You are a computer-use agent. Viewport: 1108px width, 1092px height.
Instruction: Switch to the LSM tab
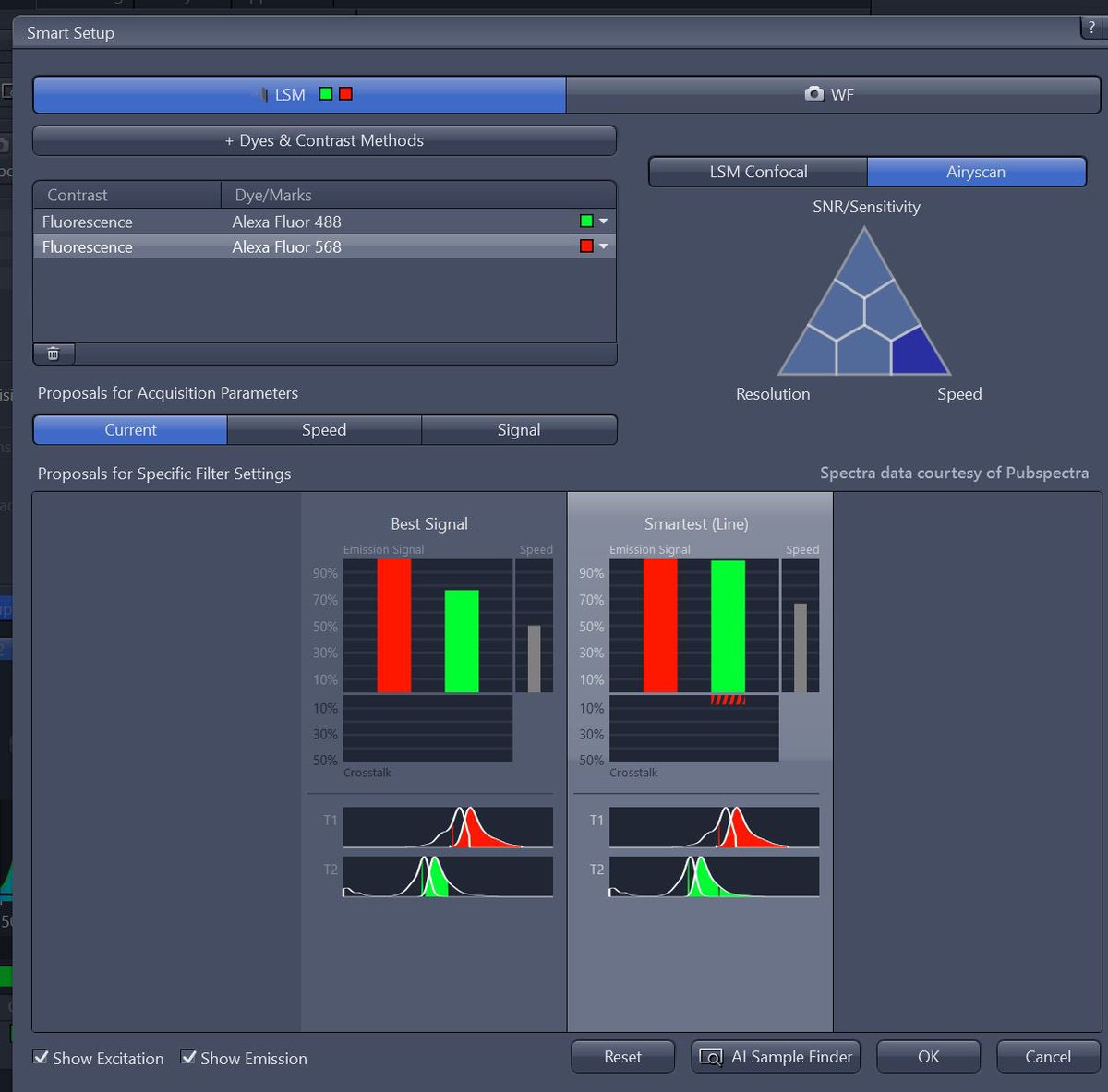point(300,94)
